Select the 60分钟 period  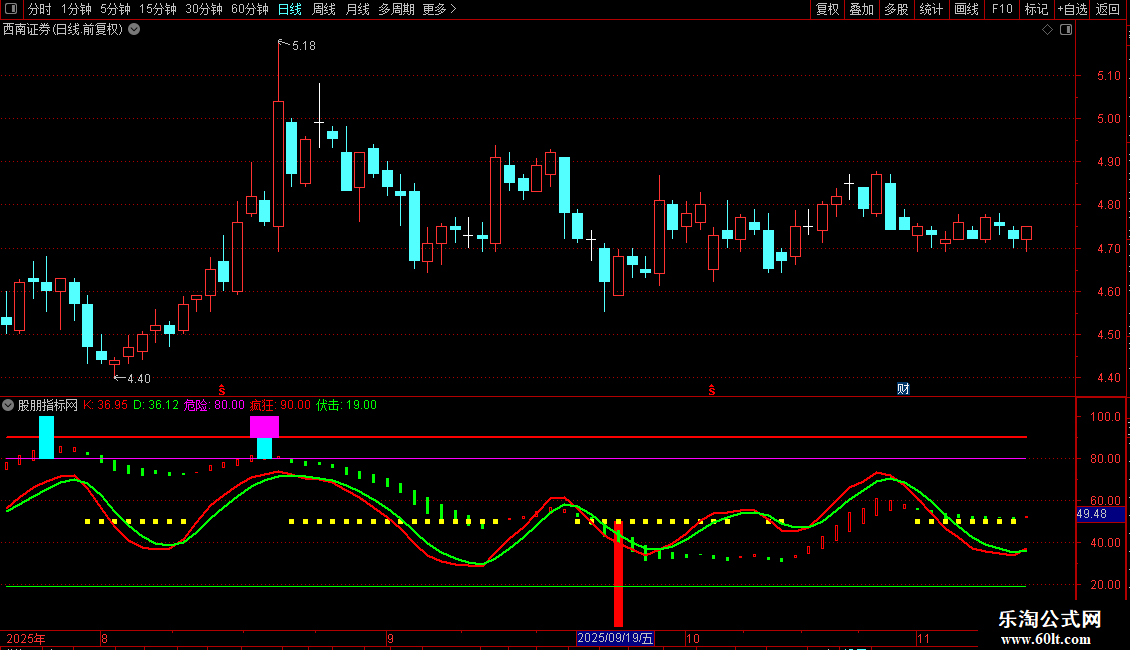coord(250,9)
